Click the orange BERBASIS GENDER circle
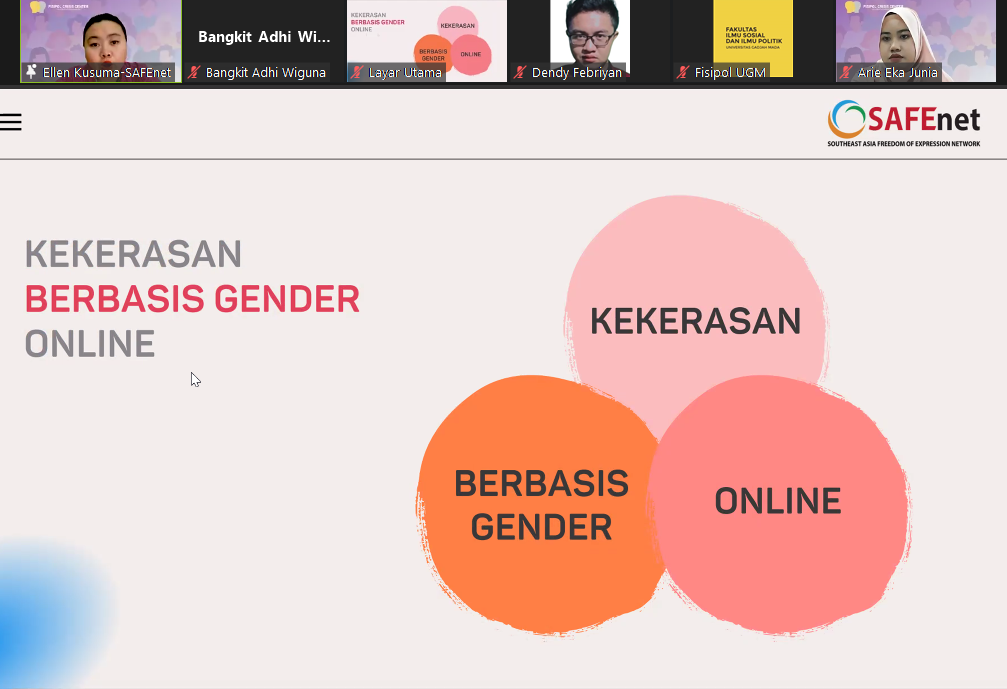Screen dimensions: 1007x689 (x=541, y=500)
